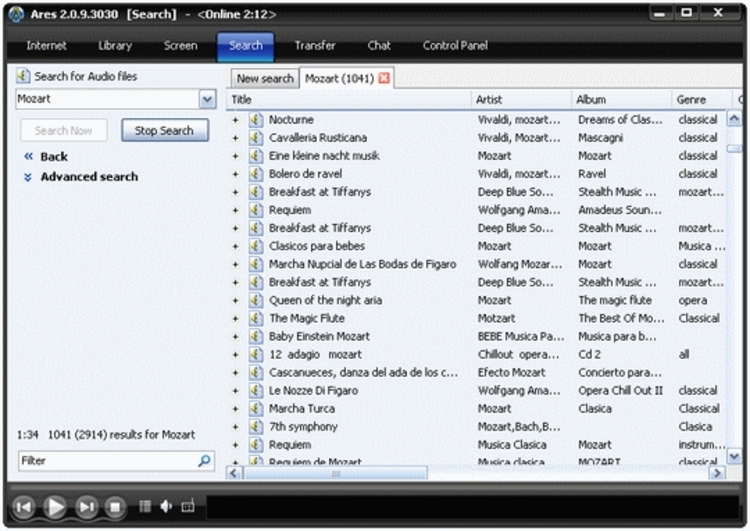Click the Mozart search text field
This screenshot has width=750, height=531.
coord(108,100)
